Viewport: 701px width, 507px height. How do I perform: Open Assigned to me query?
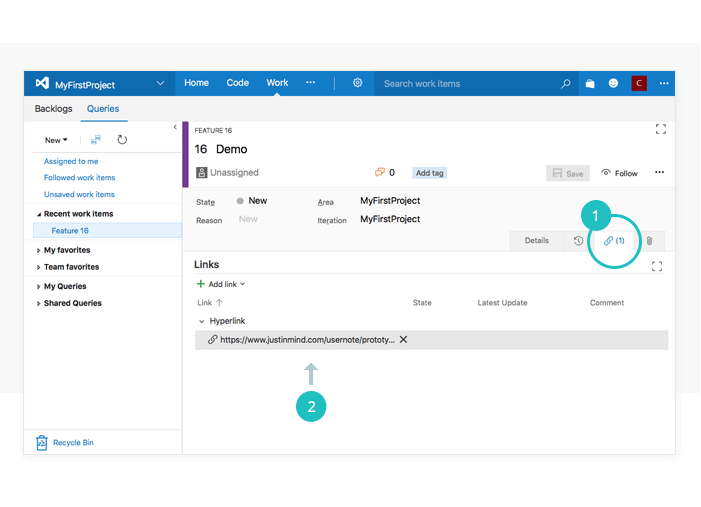[71, 161]
